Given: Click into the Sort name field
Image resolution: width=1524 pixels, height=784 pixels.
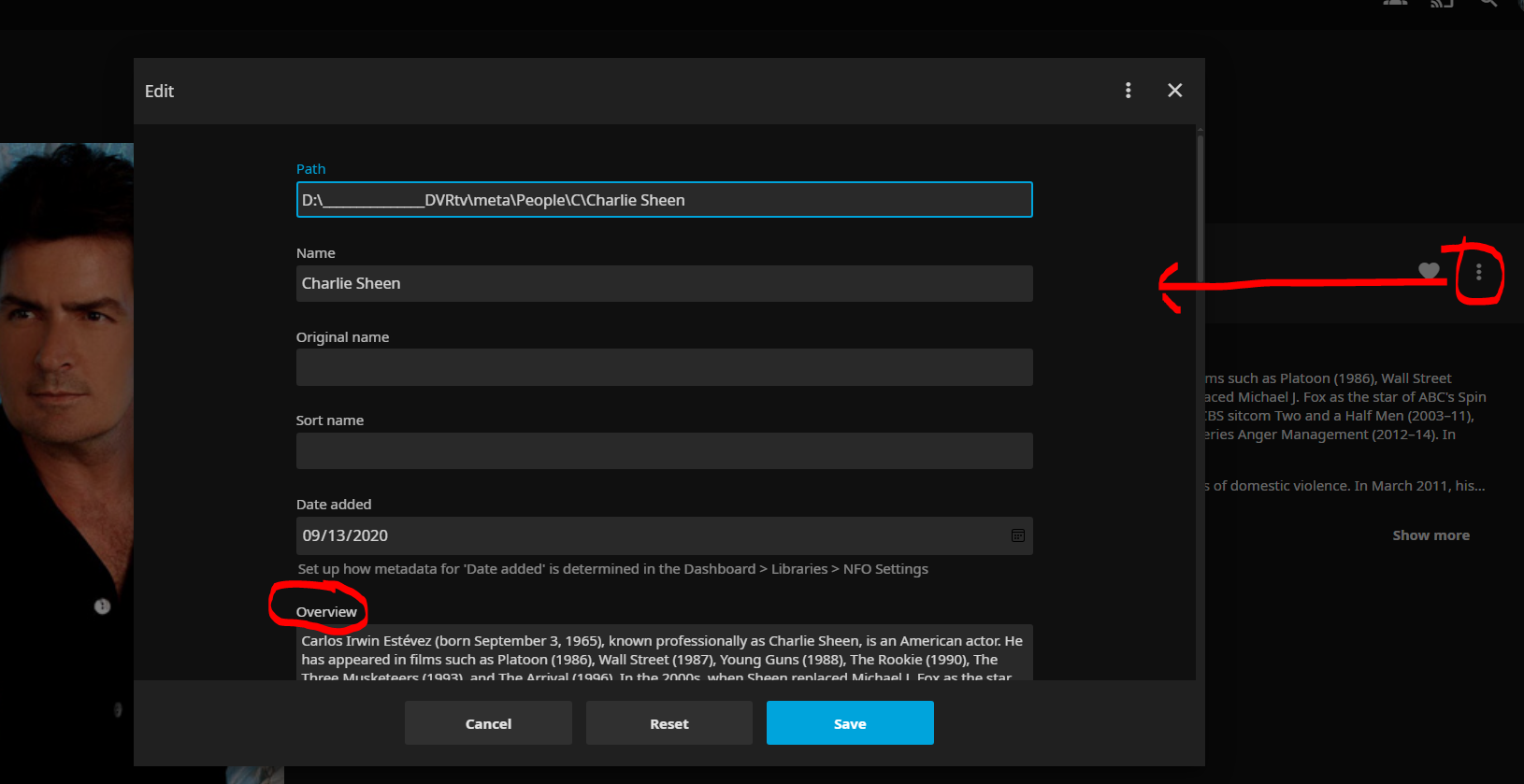Looking at the screenshot, I should tap(664, 450).
